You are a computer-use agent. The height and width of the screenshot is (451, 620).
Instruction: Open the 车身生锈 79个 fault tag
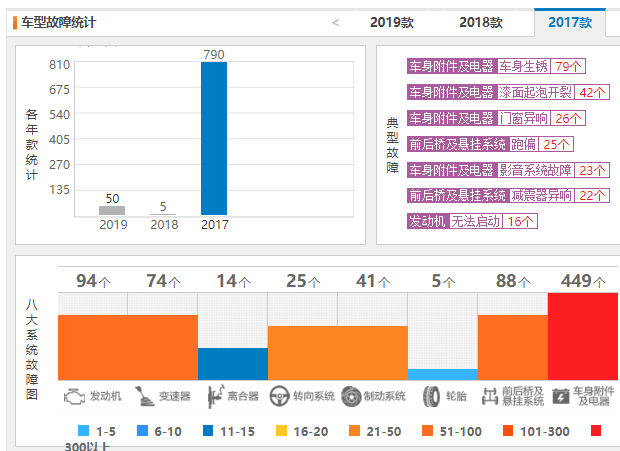click(x=496, y=66)
